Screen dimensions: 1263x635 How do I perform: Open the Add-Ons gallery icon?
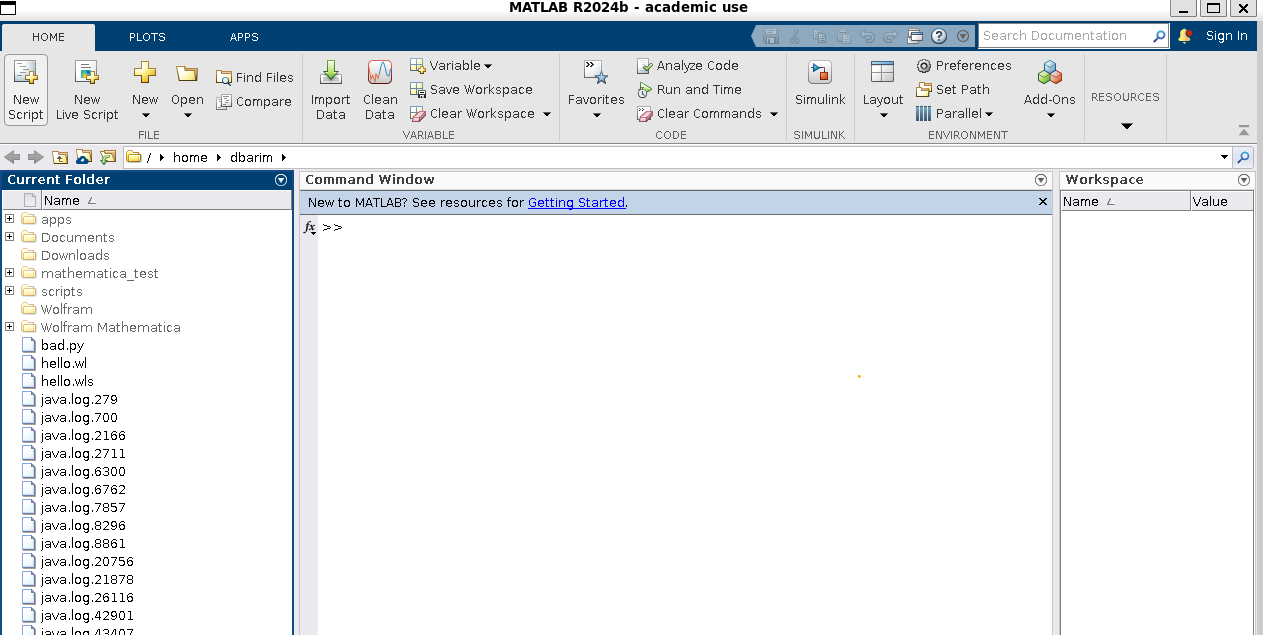(1049, 73)
